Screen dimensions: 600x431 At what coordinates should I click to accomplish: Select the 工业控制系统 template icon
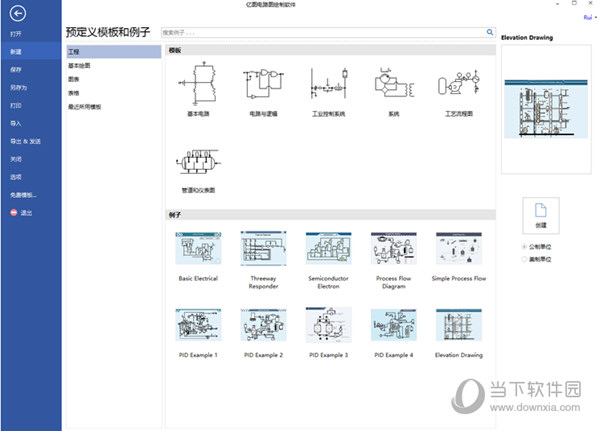click(x=327, y=87)
